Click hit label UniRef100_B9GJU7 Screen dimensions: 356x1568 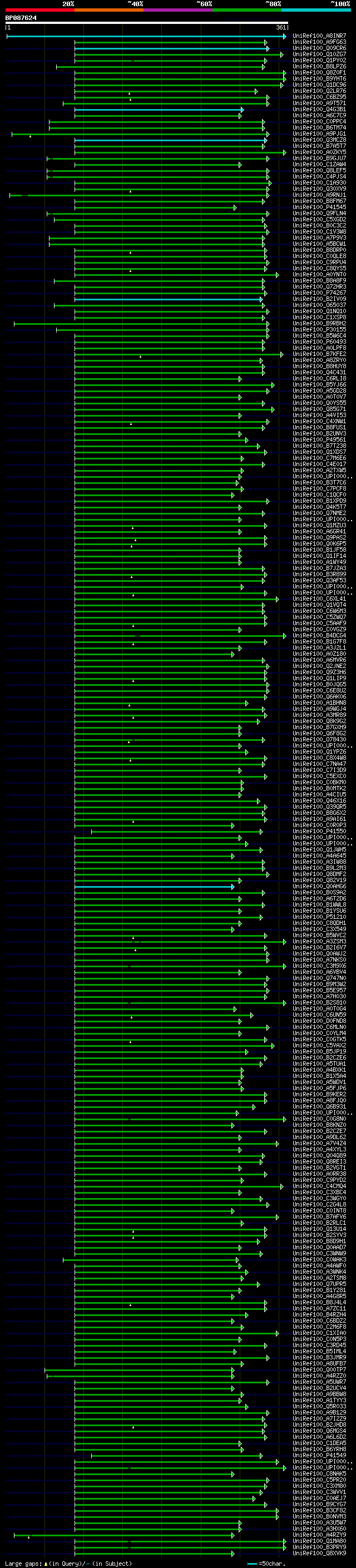tap(319, 159)
